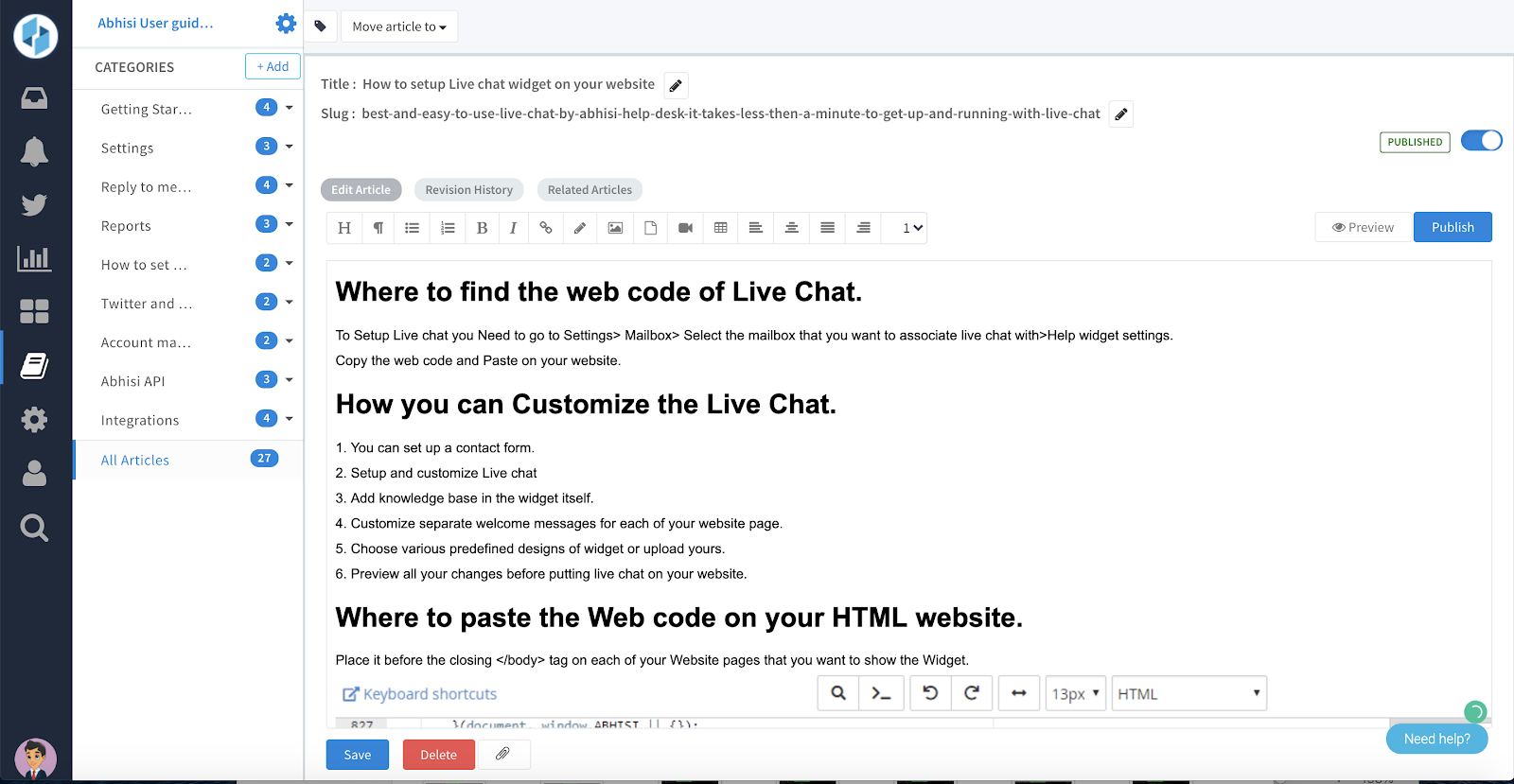Expand the Reports category arrow
Viewport: 1514px width, 784px height.
289,224
